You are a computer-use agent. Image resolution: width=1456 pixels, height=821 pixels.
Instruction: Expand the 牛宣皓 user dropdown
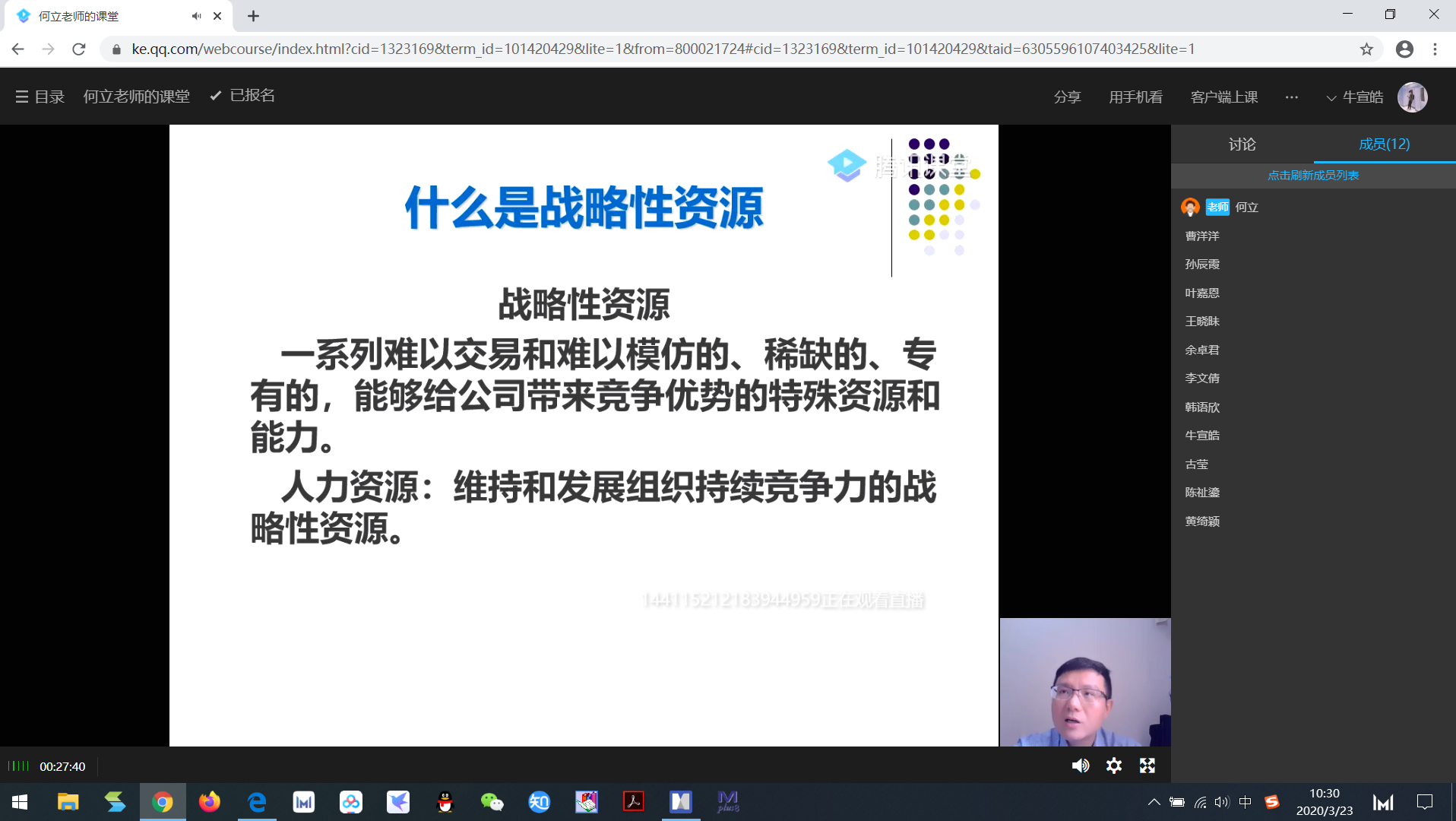(1354, 97)
